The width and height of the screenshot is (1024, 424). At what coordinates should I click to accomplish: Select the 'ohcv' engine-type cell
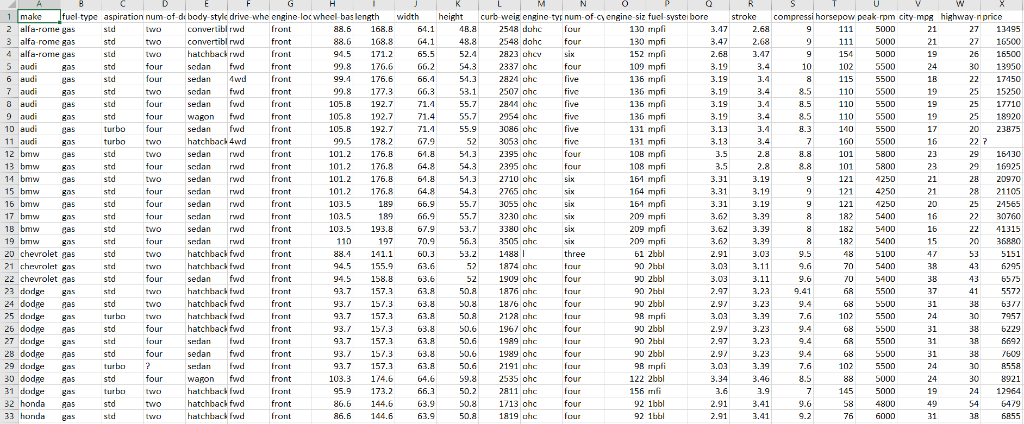click(541, 54)
